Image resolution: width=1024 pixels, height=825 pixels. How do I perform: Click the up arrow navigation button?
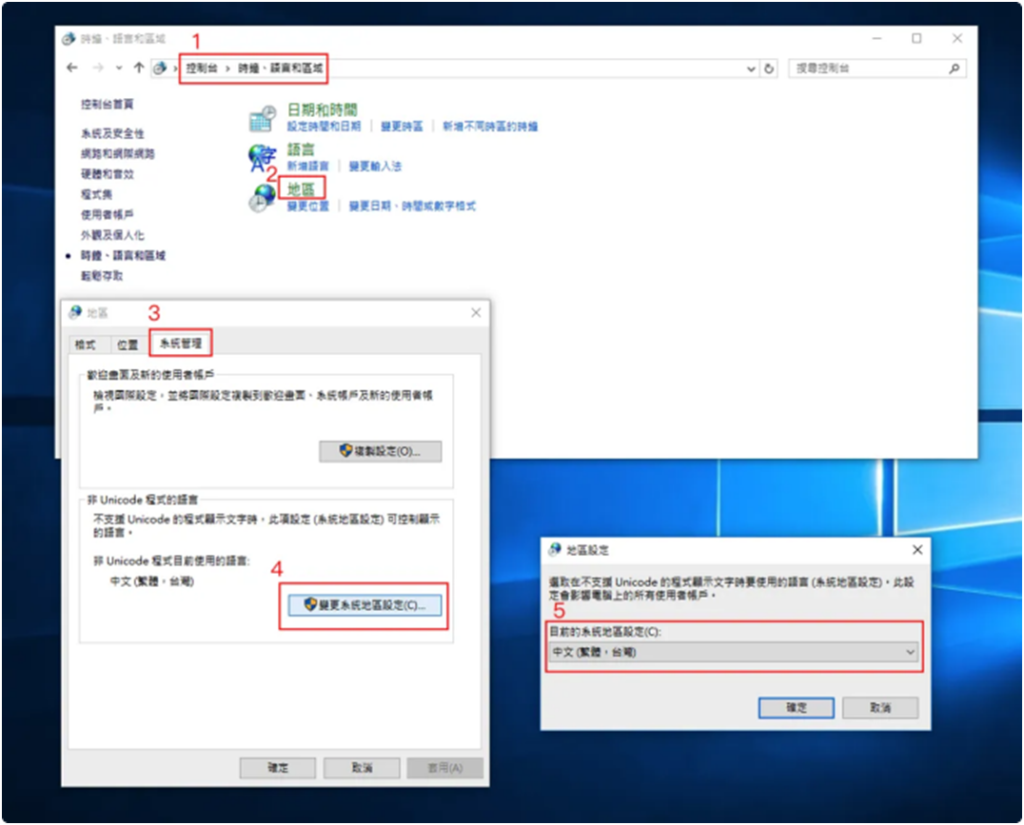pyautogui.click(x=138, y=68)
